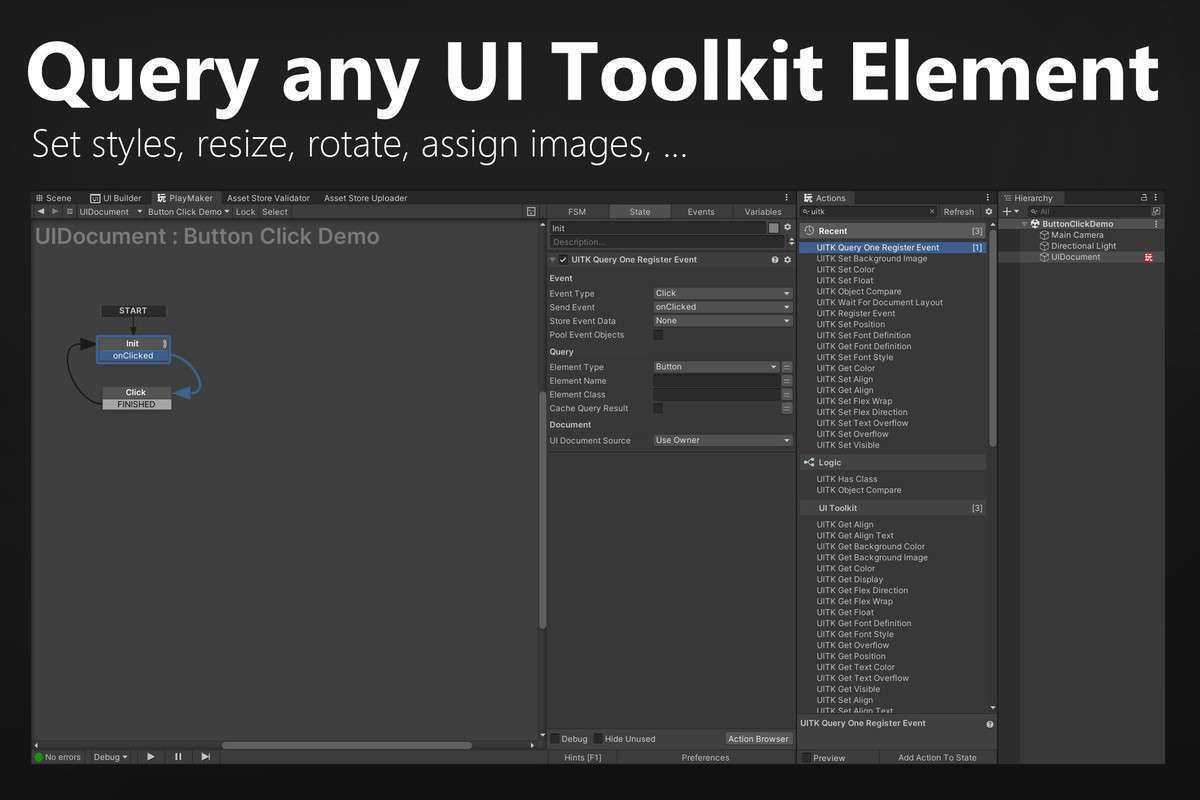The width and height of the screenshot is (1200, 800).
Task: Open the action settings gear in the State panel
Action: pos(787,260)
